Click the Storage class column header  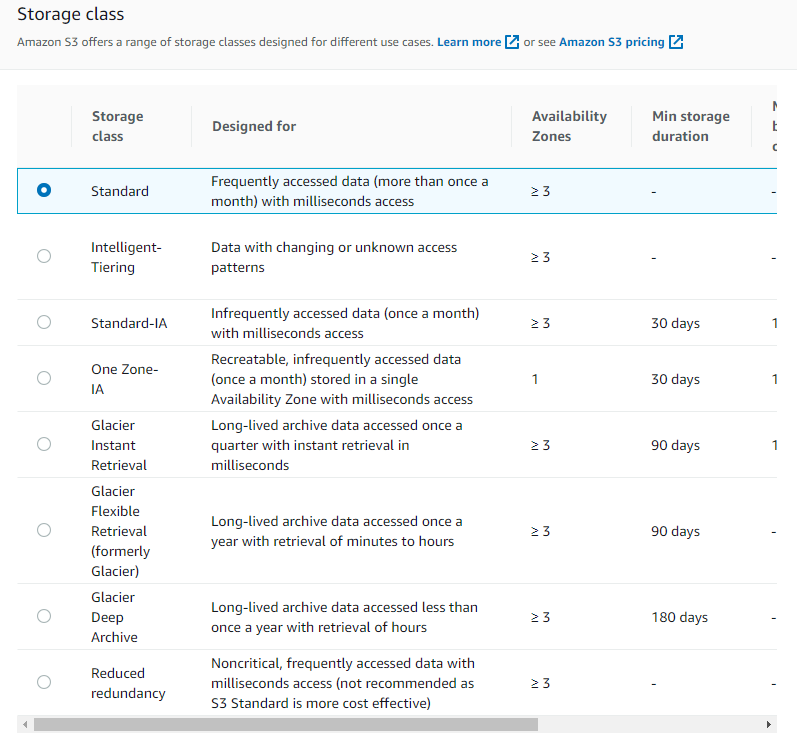(117, 126)
